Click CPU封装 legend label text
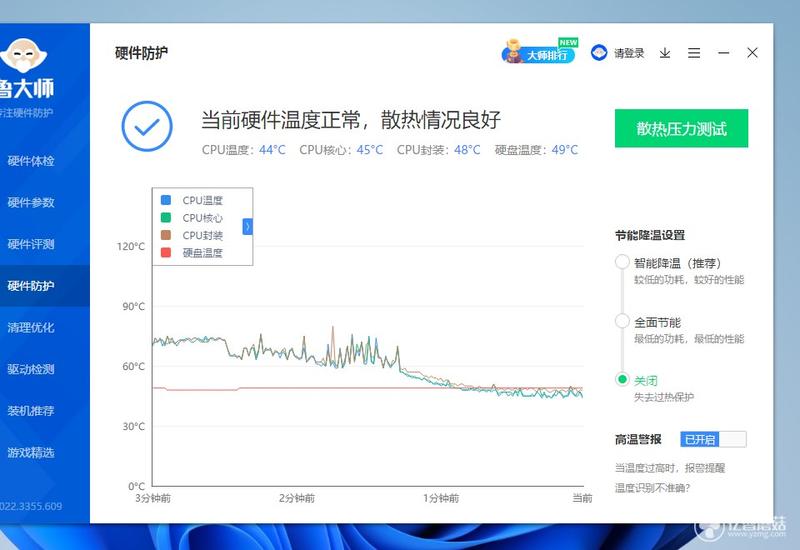The width and height of the screenshot is (800, 550). click(x=203, y=235)
